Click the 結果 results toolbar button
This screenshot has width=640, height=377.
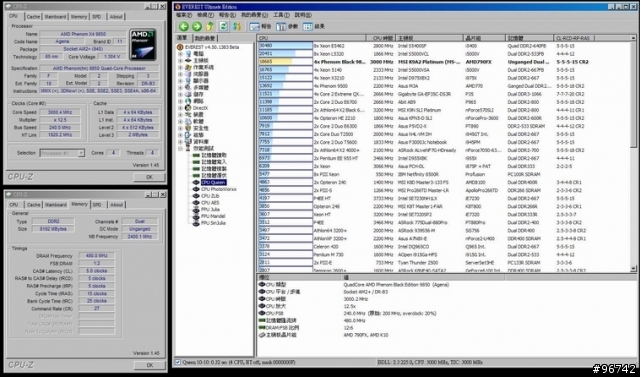point(314,27)
